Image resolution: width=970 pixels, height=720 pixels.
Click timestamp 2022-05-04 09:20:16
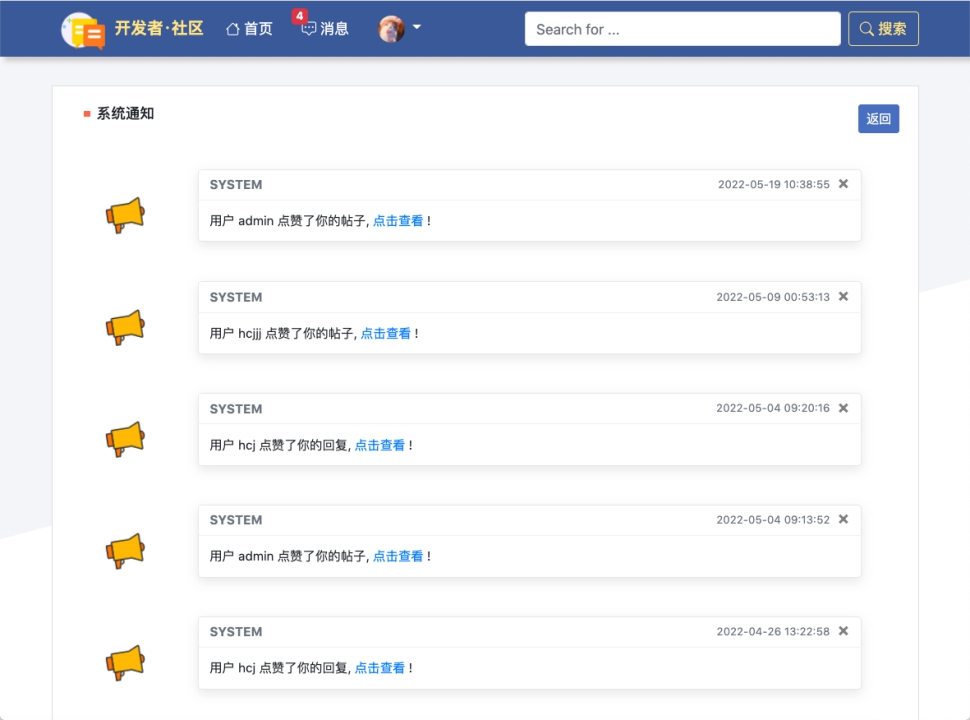pyautogui.click(x=773, y=408)
